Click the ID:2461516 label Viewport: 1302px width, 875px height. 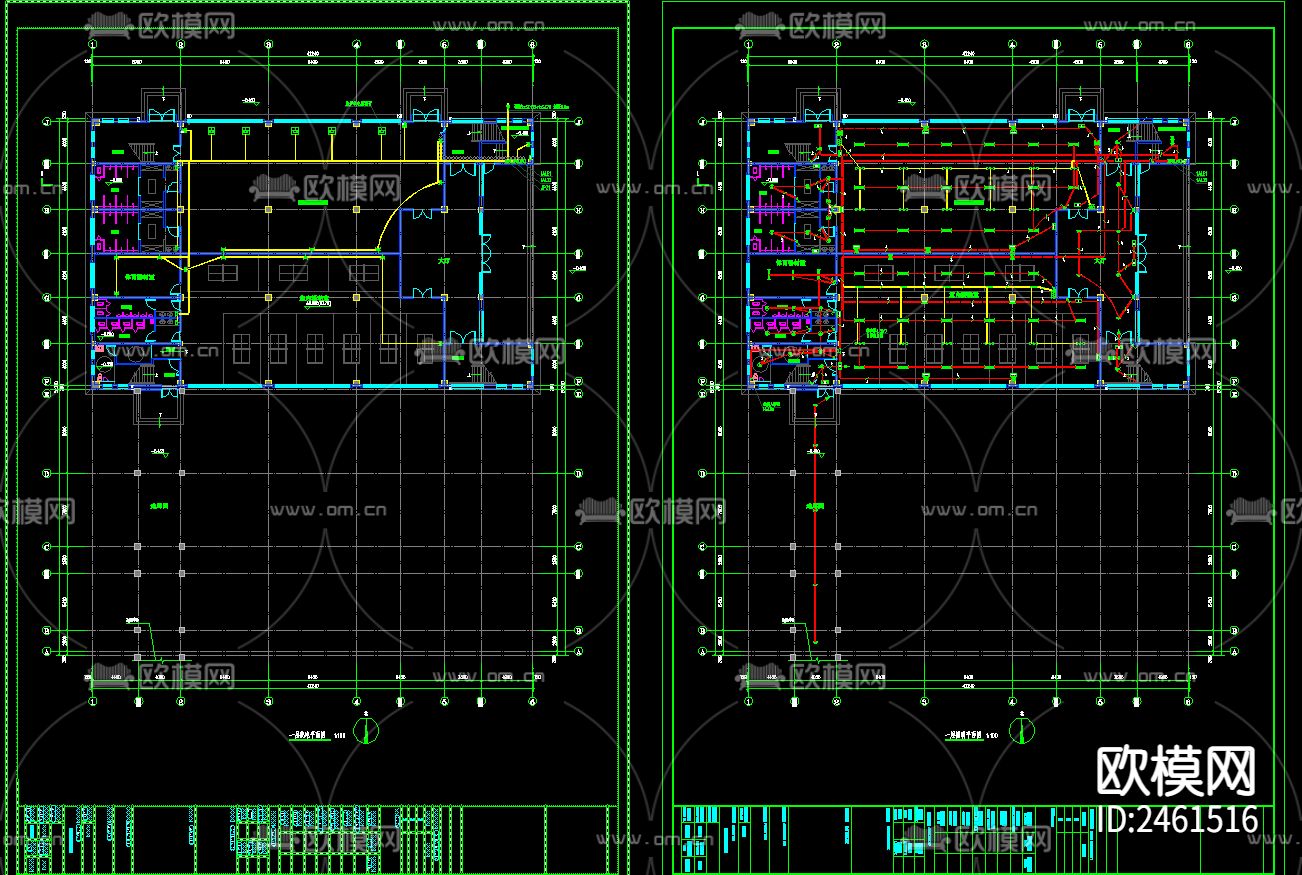1176,820
